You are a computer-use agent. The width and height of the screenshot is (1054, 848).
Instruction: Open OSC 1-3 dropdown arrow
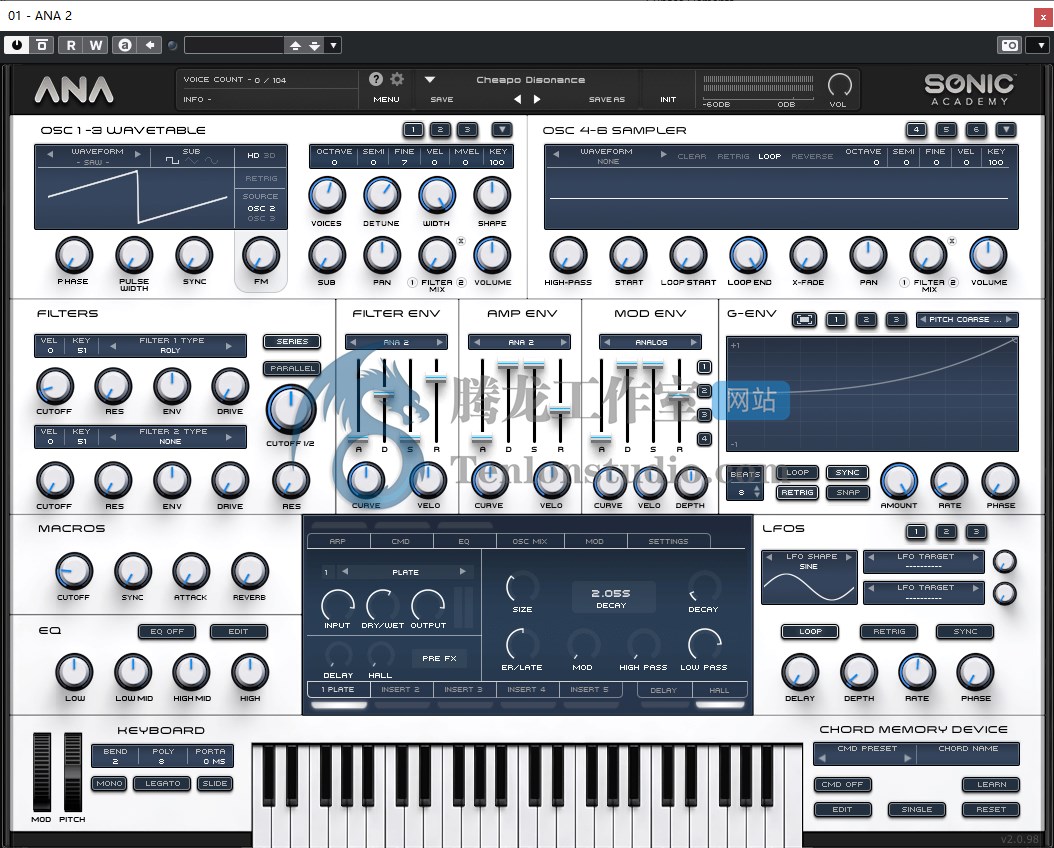tap(502, 129)
